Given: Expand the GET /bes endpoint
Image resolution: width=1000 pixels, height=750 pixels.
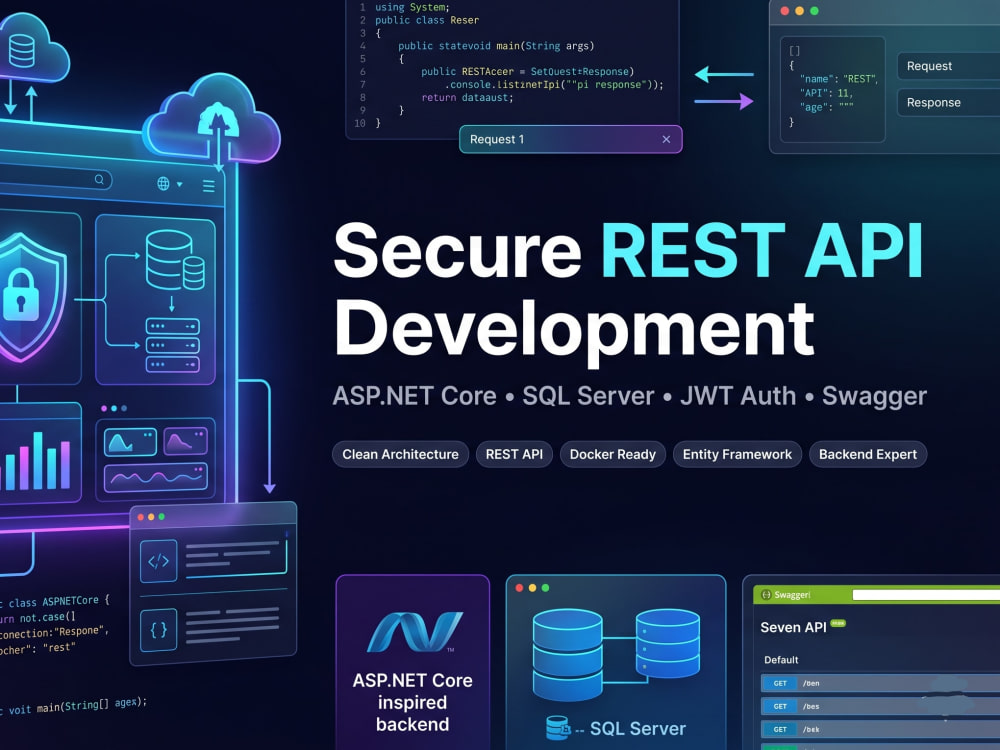Looking at the screenshot, I should (x=880, y=706).
